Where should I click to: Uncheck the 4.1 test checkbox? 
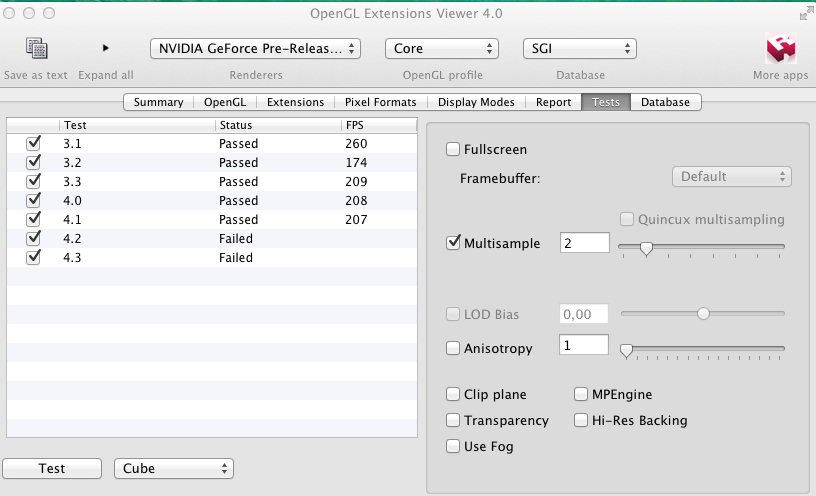[33, 219]
